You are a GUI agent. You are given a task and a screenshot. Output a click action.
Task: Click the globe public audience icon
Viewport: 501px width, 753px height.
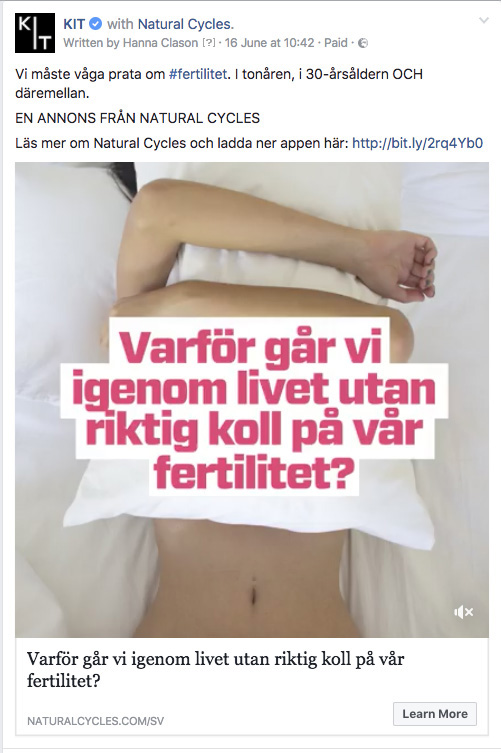364,43
